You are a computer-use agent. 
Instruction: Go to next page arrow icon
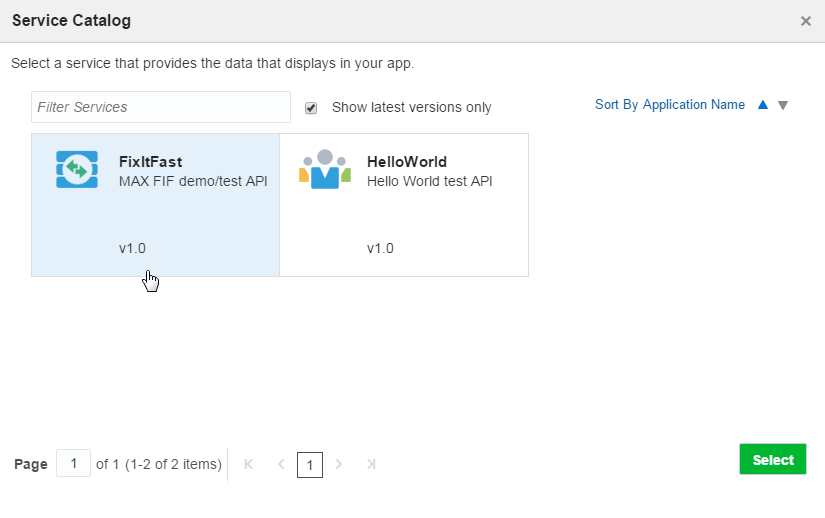tap(339, 464)
